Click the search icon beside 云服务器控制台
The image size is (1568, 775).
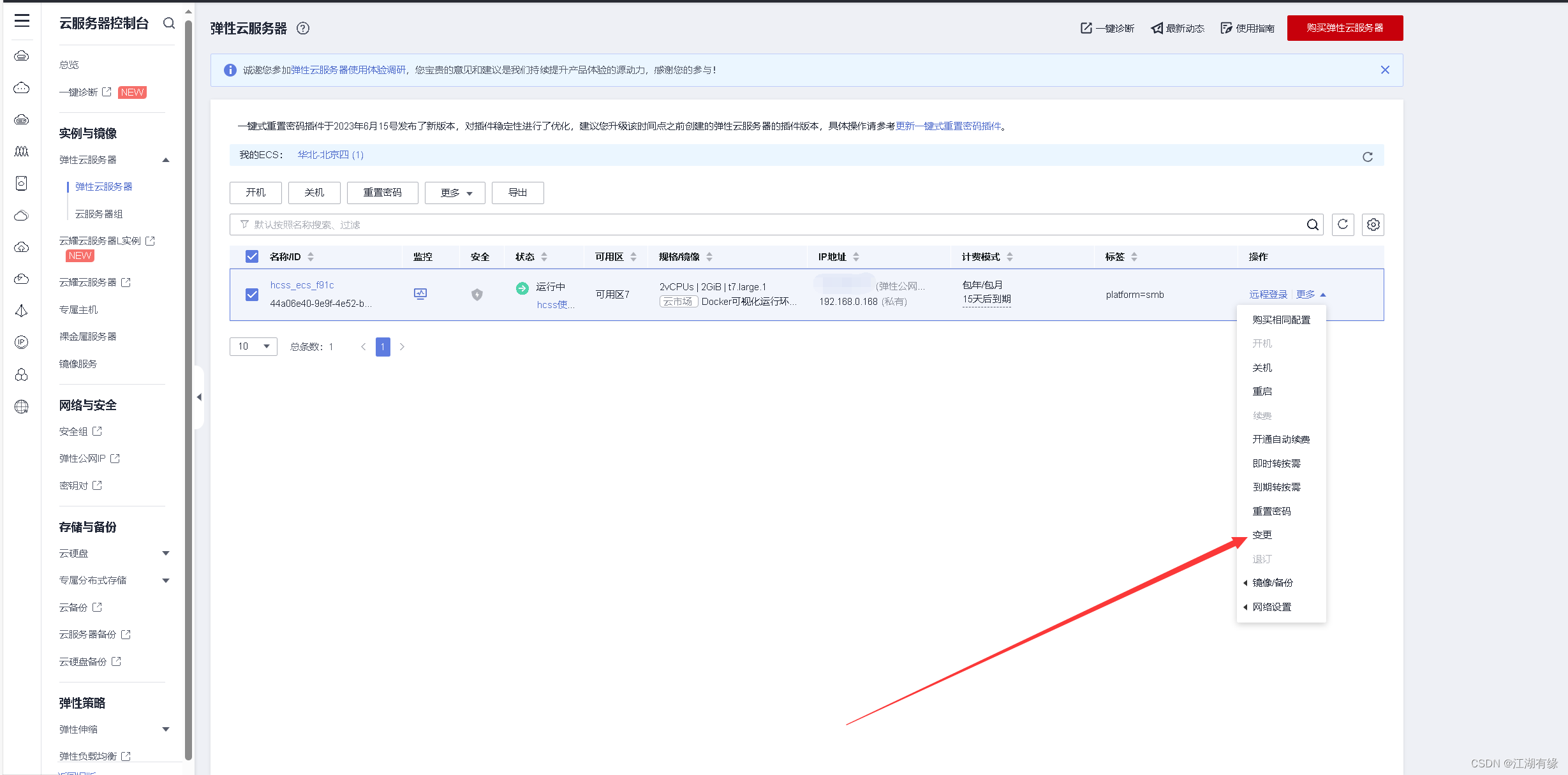(x=168, y=23)
